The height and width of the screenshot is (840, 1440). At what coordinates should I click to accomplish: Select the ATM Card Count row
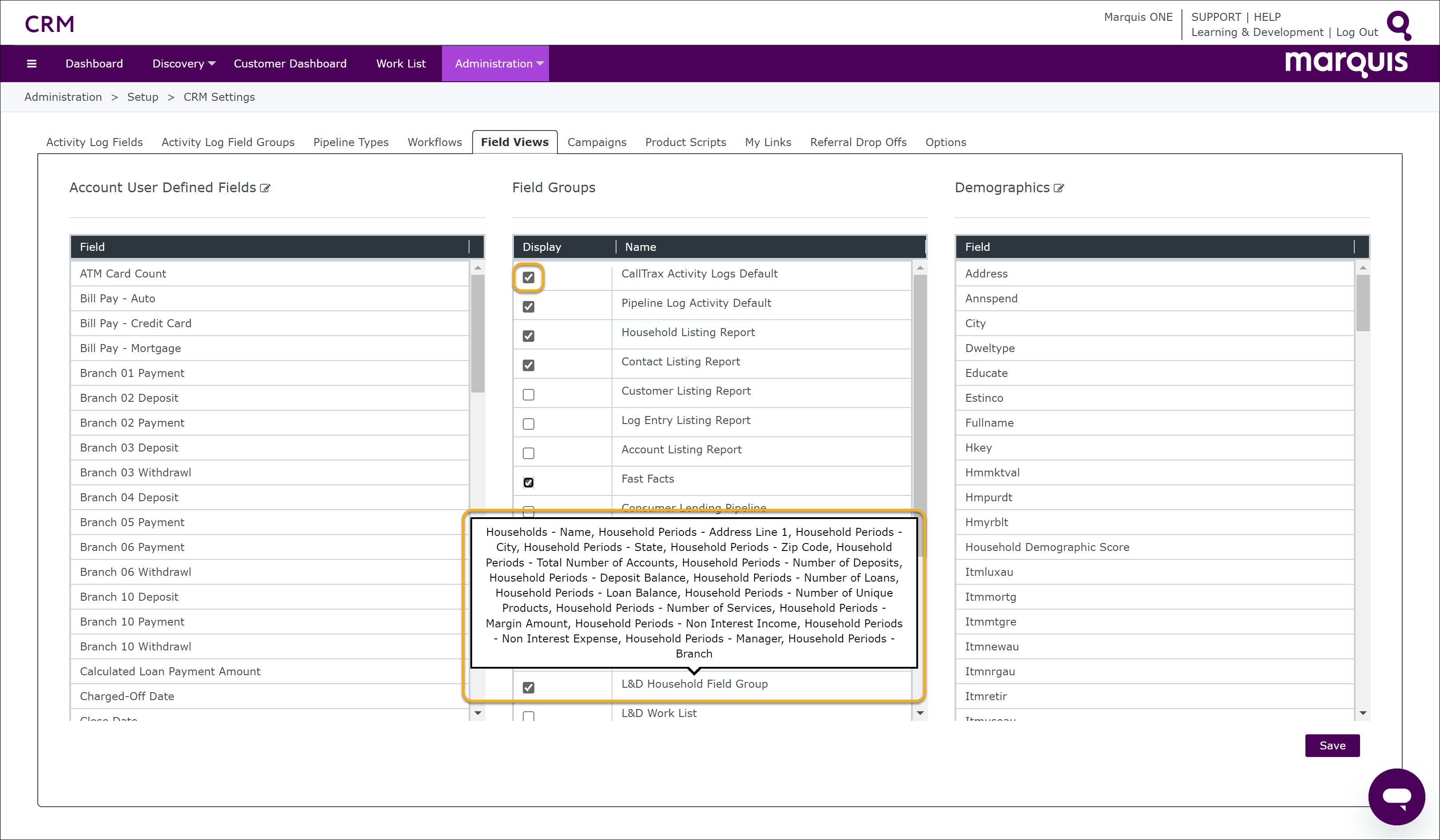[x=270, y=273]
